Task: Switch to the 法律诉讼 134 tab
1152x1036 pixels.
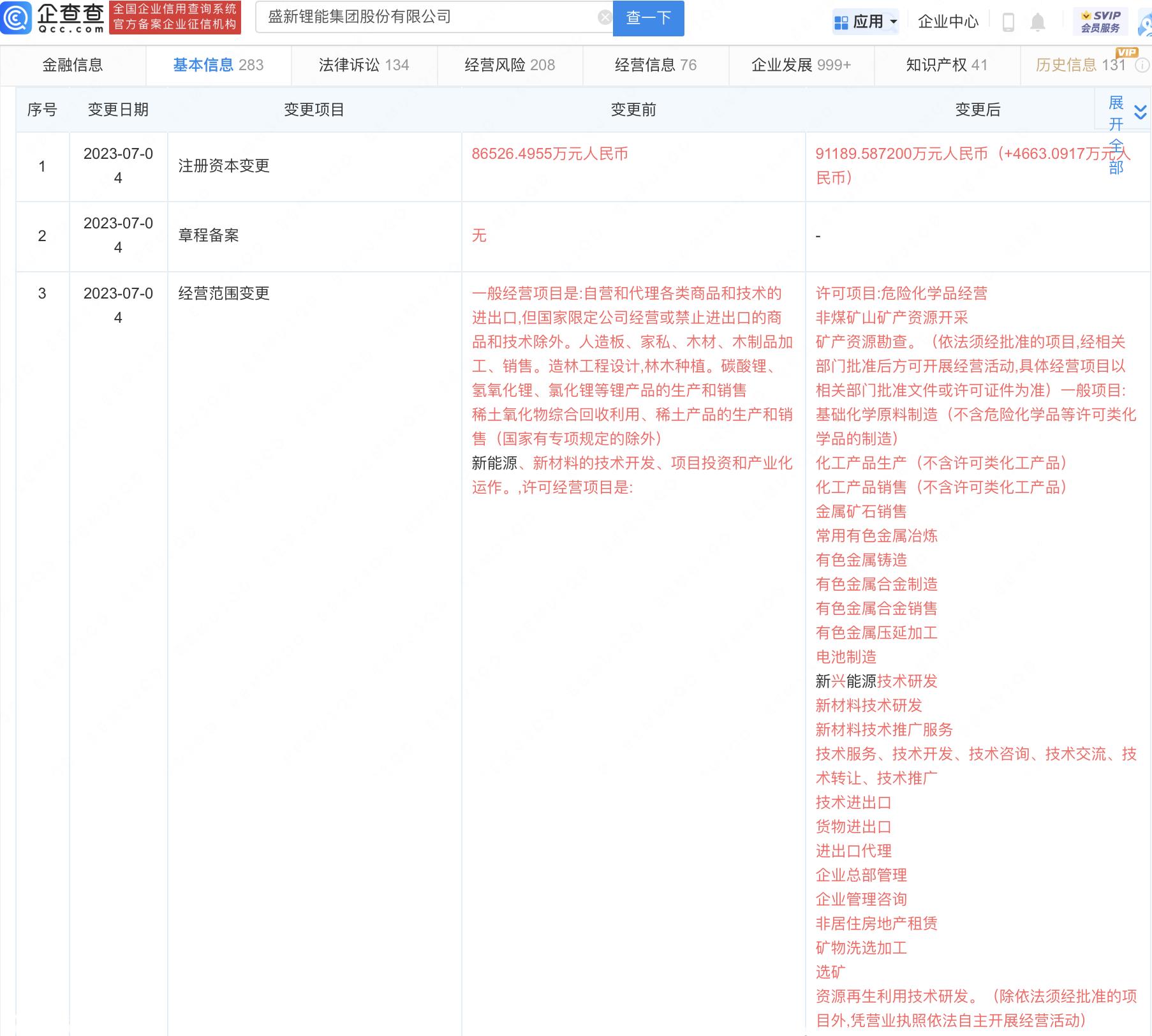Action: tap(364, 65)
